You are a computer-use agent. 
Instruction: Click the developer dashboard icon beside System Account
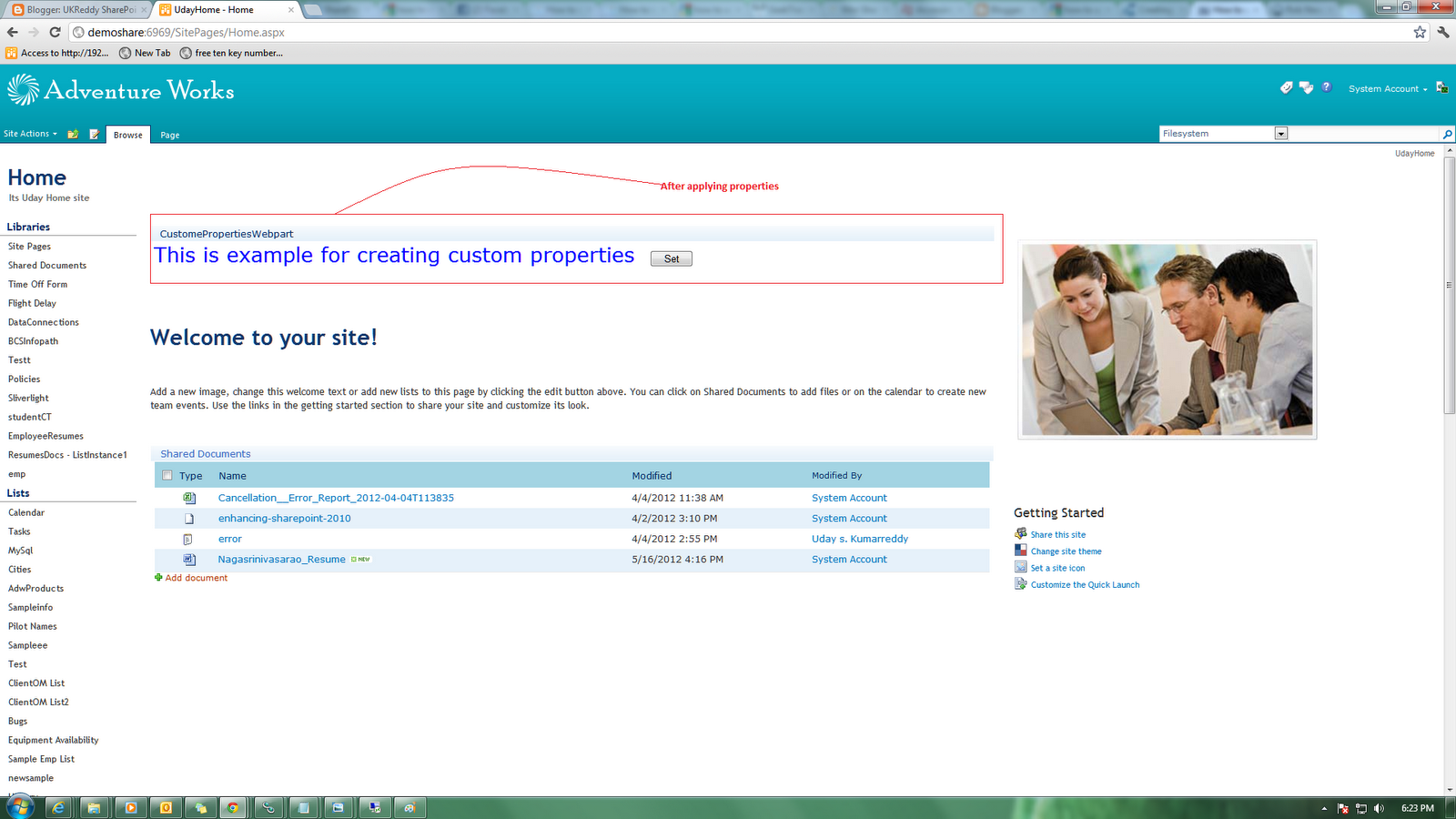pos(1441,87)
